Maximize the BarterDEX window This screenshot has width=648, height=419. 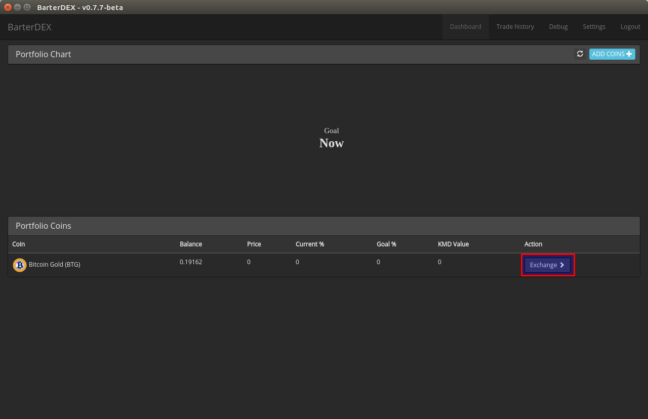(x=27, y=7)
